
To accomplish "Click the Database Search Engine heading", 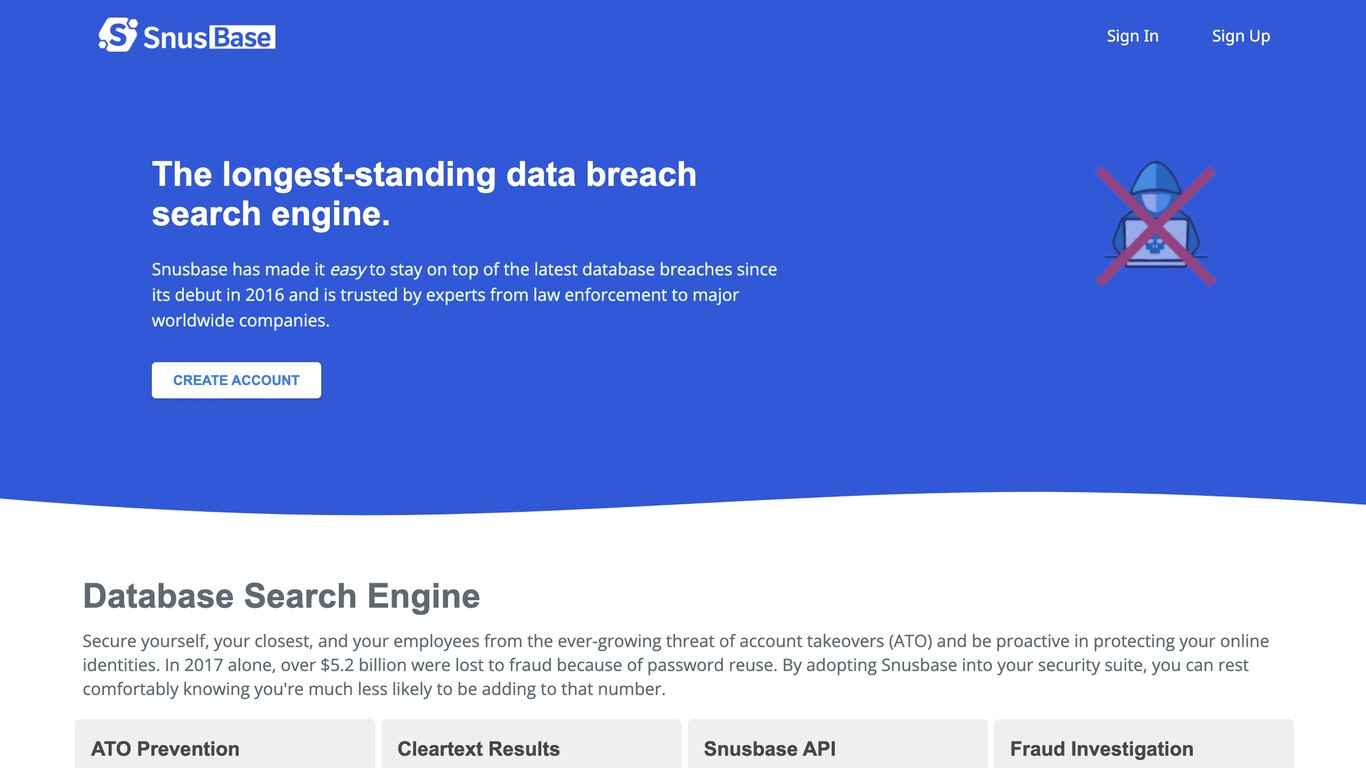I will pos(281,596).
